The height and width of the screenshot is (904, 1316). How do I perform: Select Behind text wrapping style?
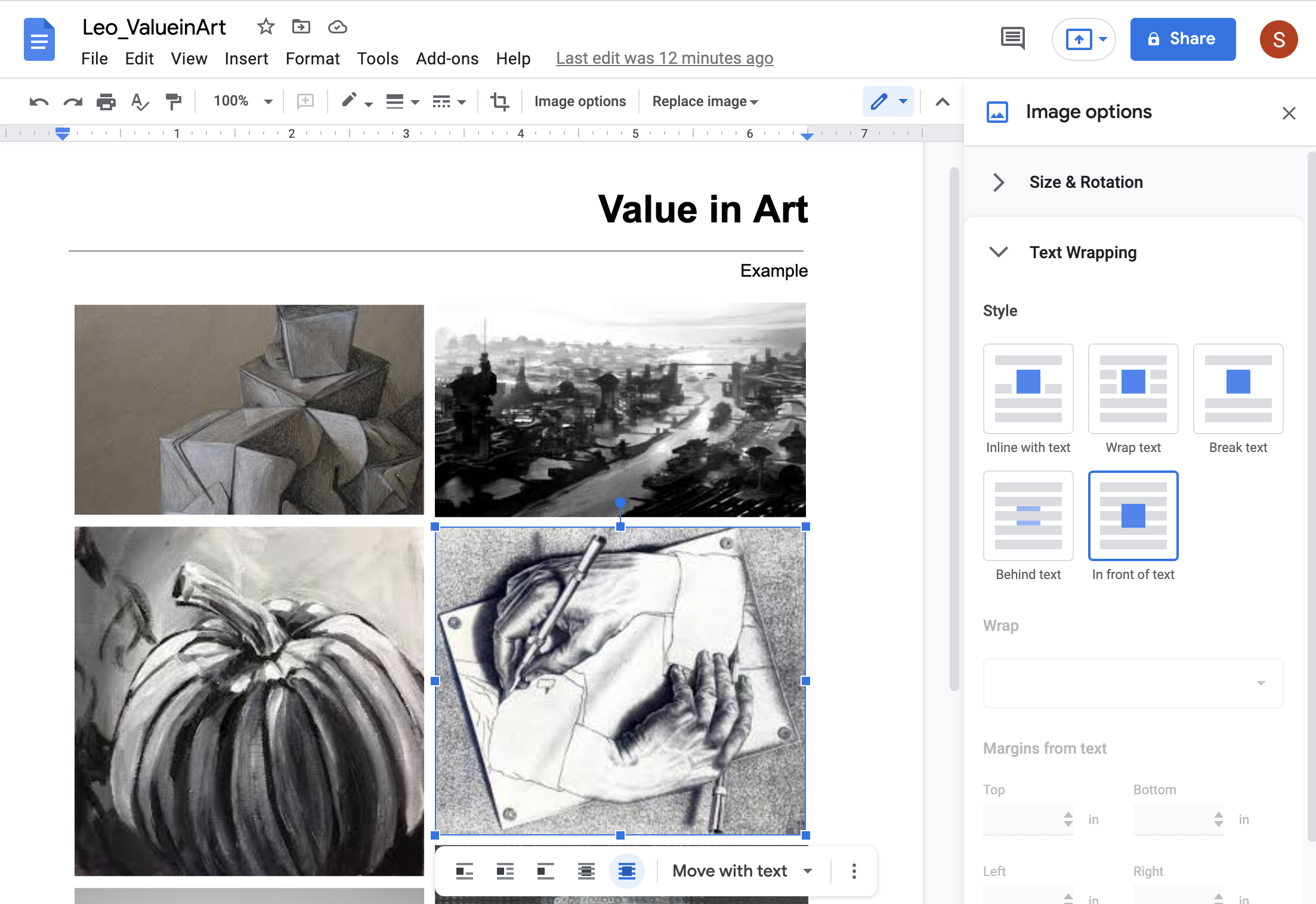[x=1028, y=516]
